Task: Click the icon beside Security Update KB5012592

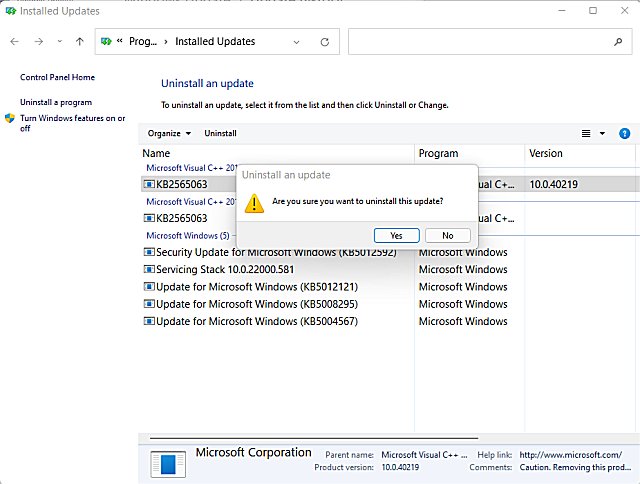Action: pyautogui.click(x=149, y=252)
